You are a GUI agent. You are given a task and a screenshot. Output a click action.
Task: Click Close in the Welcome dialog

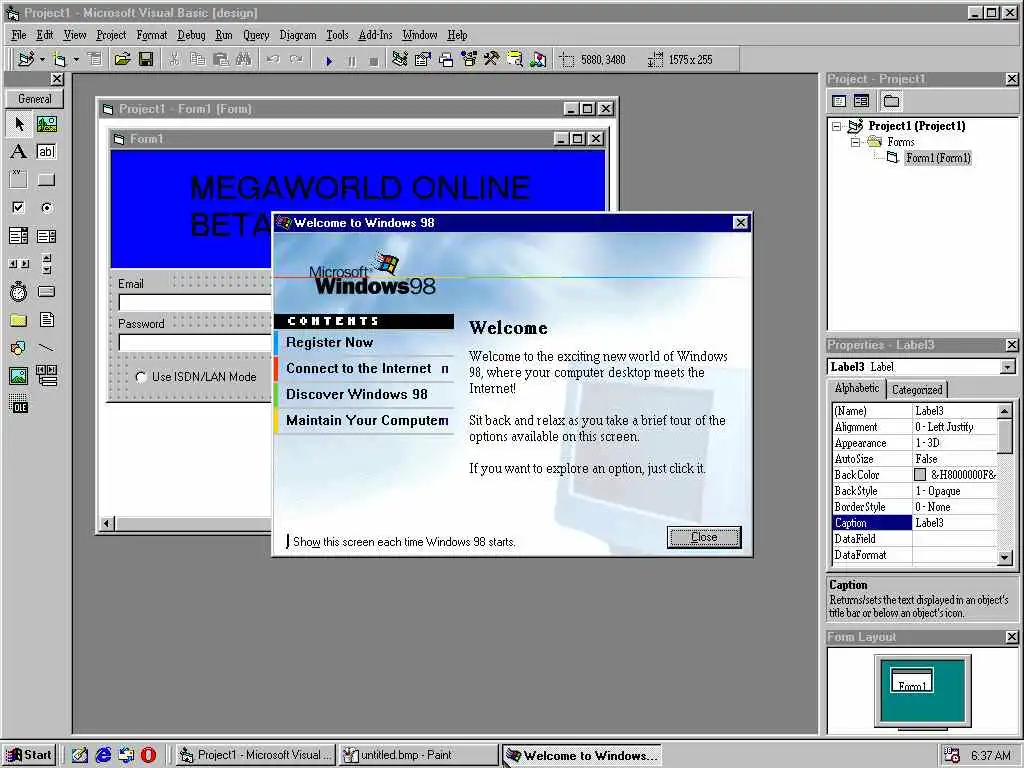point(704,537)
